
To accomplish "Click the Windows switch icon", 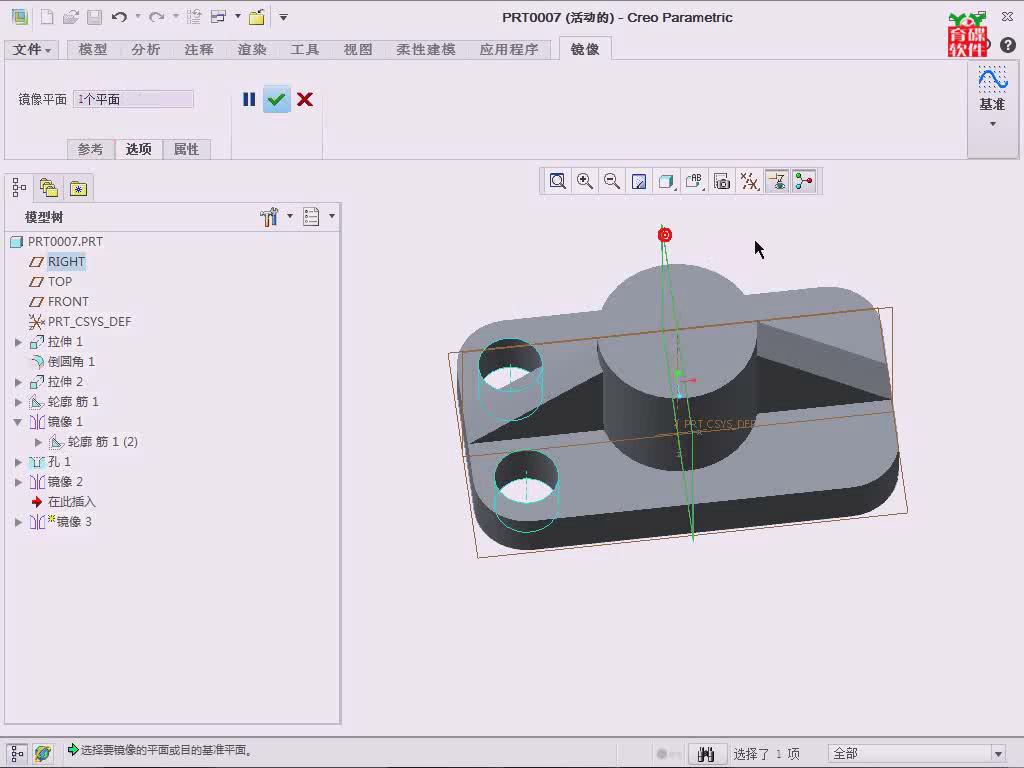I will coord(218,17).
